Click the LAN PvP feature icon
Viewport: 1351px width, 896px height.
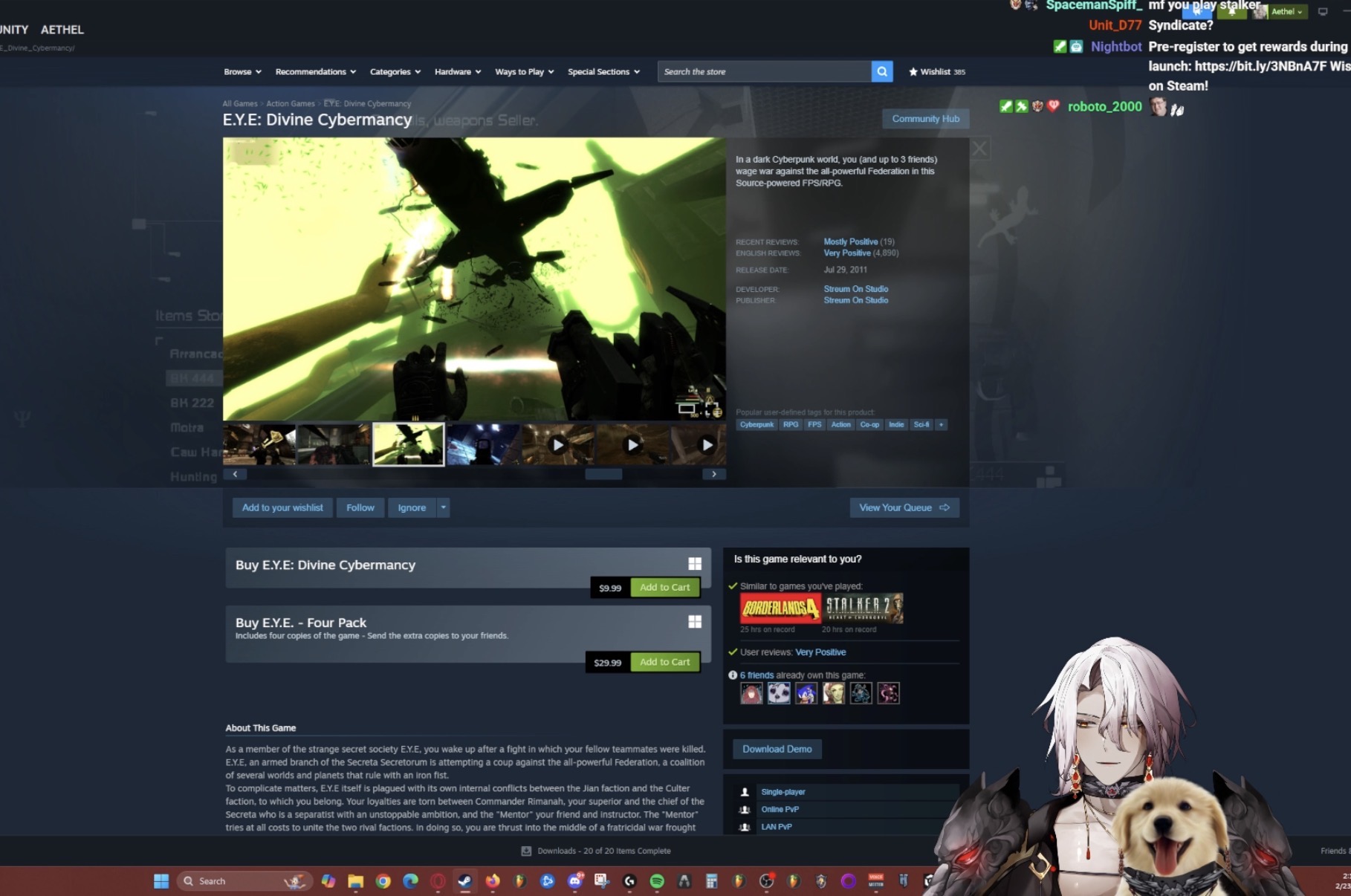[x=745, y=826]
